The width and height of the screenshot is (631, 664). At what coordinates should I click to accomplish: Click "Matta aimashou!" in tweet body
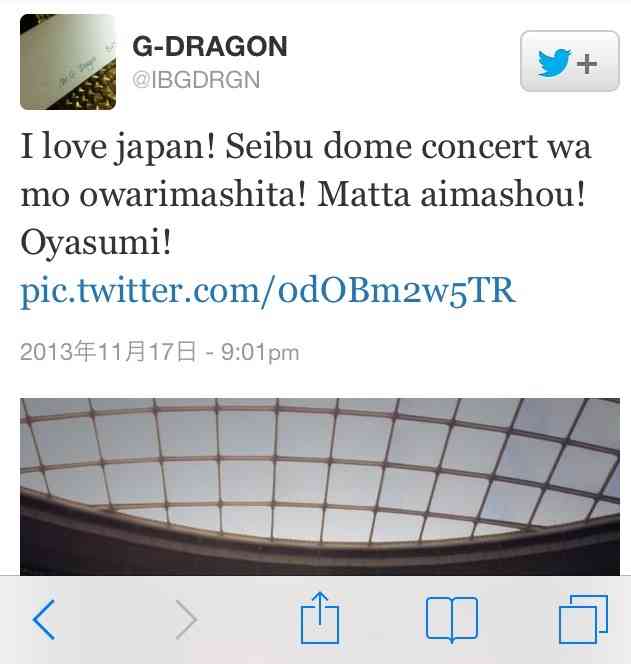[x=451, y=194]
